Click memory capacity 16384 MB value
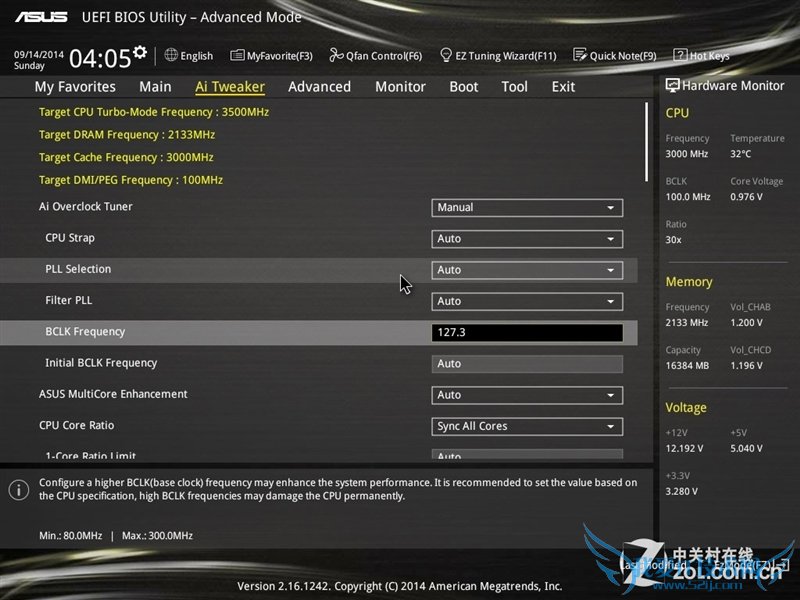 coord(687,366)
